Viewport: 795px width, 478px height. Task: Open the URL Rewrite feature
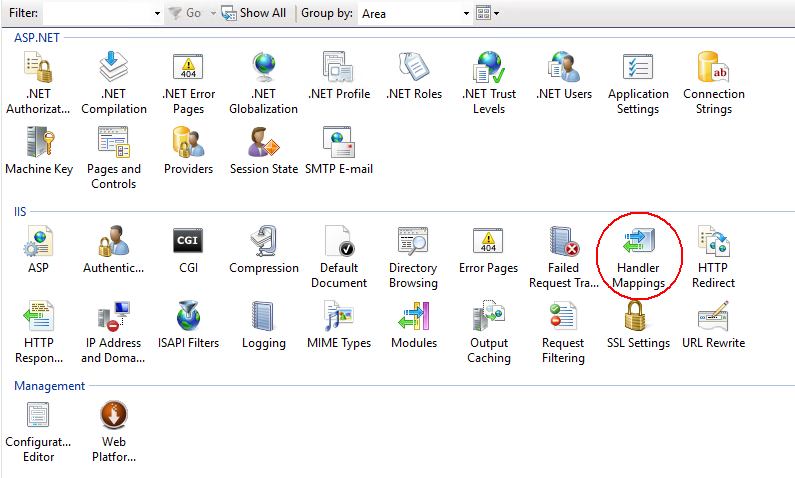coord(713,324)
